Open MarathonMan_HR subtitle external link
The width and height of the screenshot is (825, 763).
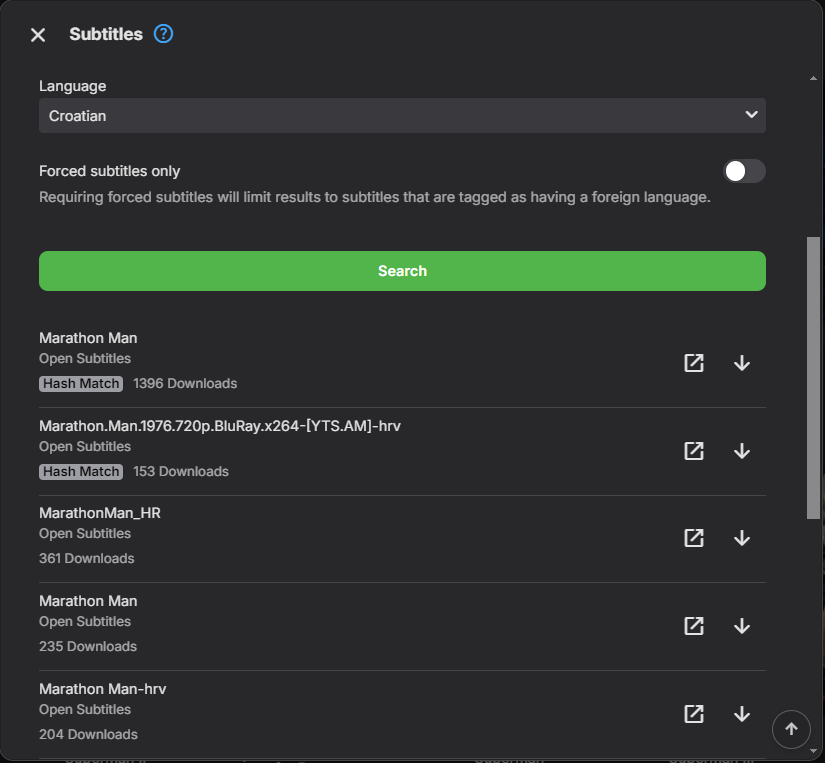pos(694,538)
